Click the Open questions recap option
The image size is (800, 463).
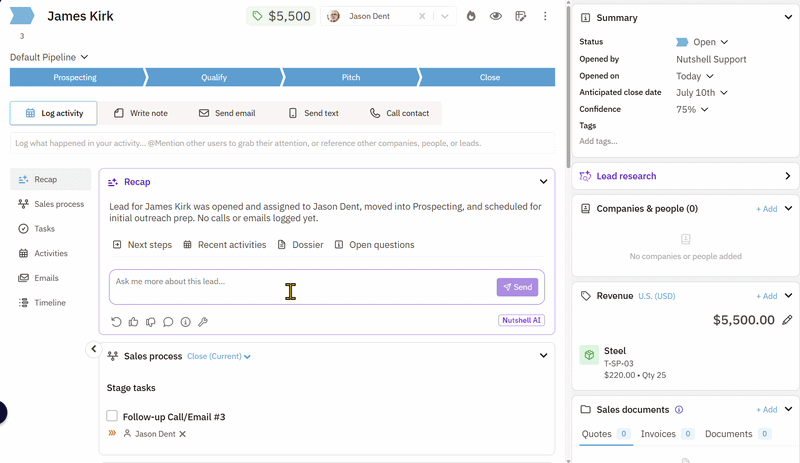(x=374, y=245)
